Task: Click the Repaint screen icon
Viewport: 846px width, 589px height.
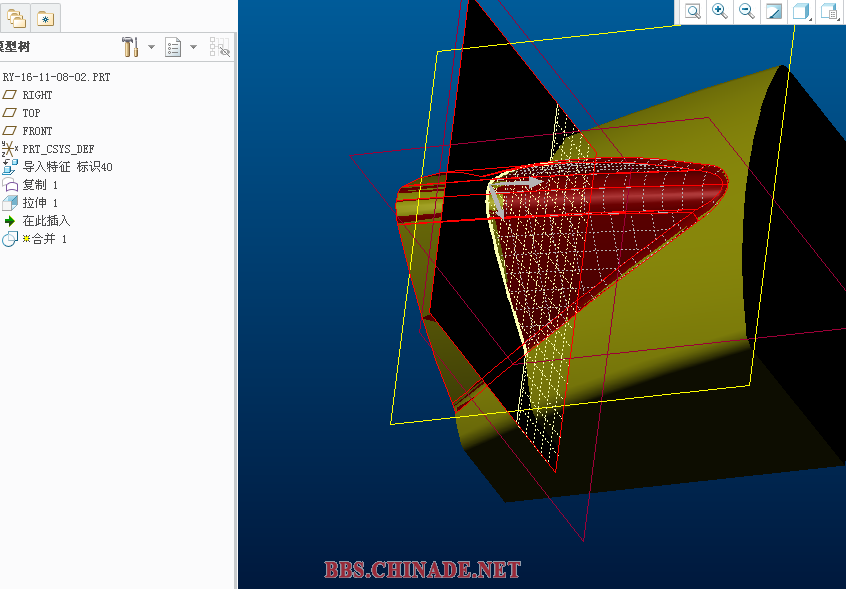Action: [773, 11]
